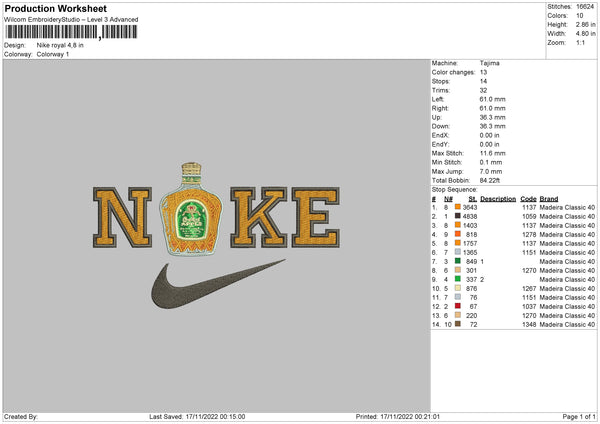Click the Width value 4.80 in
The width and height of the screenshot is (600, 424).
point(585,34)
